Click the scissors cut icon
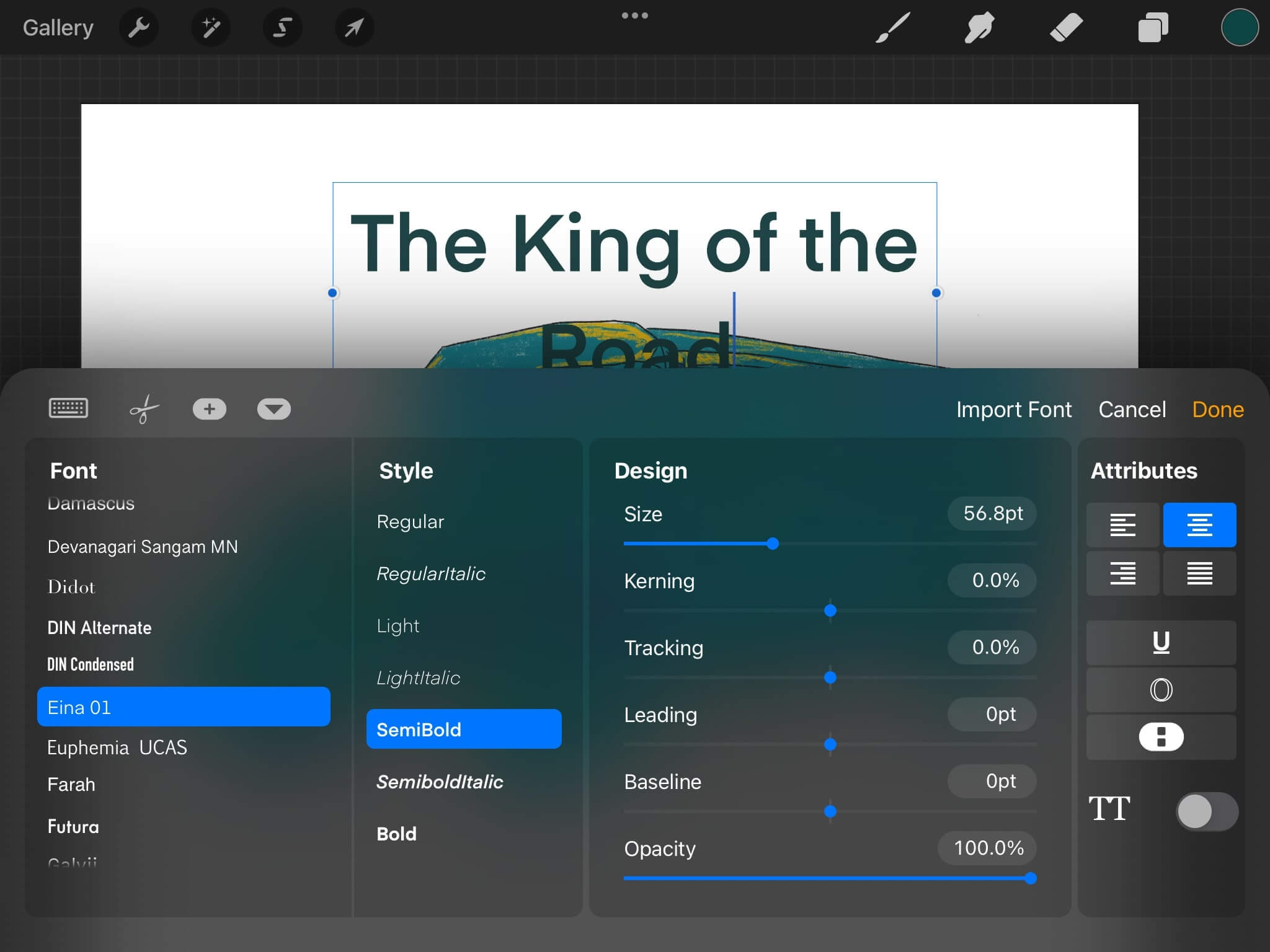Screen dimensions: 1270x952 144,409
